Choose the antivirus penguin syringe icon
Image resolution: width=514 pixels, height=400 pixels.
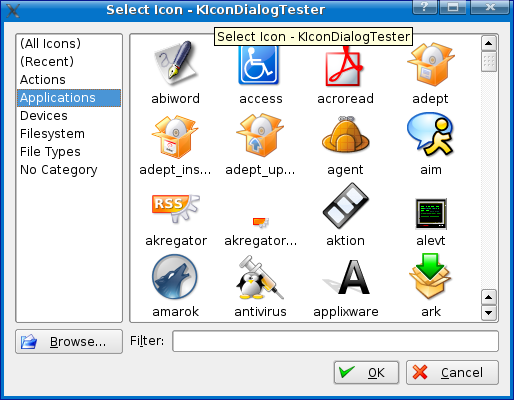[260, 277]
